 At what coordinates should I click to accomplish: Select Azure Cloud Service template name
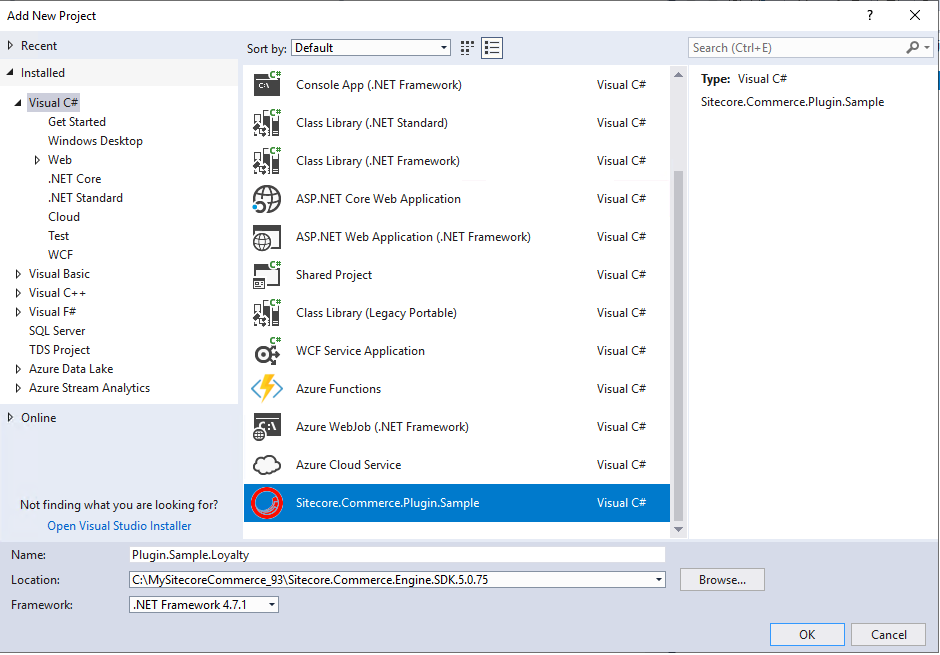[x=348, y=465]
